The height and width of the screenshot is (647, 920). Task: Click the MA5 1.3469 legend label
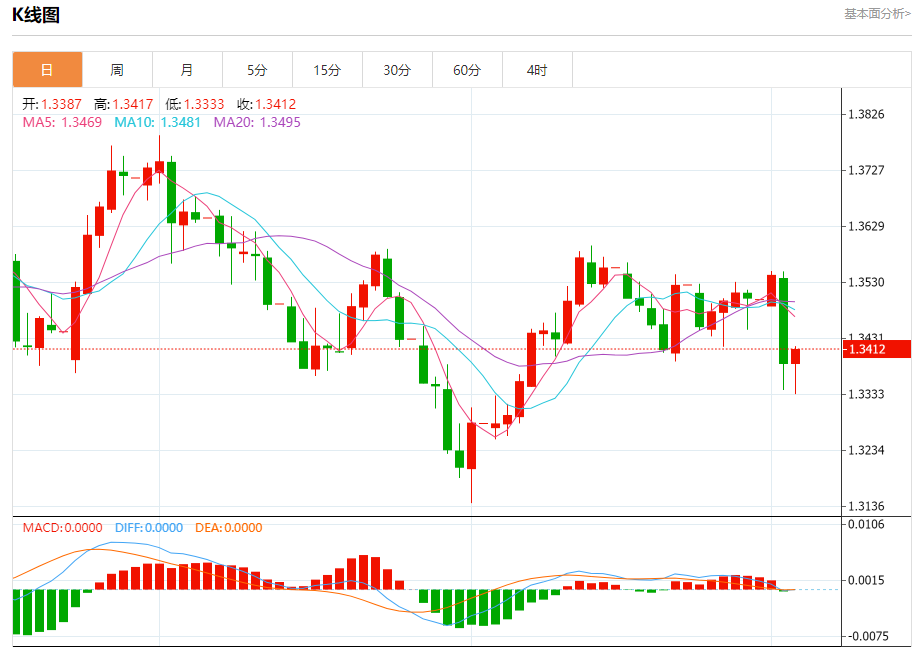[62, 122]
